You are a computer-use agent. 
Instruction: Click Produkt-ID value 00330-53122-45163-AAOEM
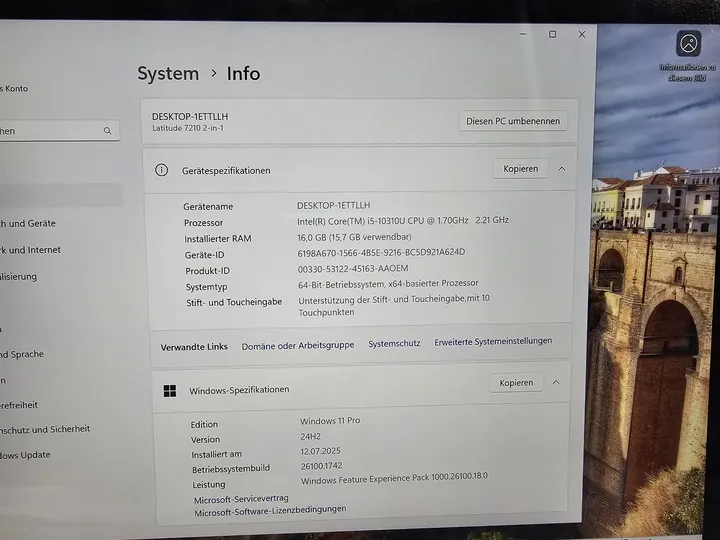click(x=353, y=268)
